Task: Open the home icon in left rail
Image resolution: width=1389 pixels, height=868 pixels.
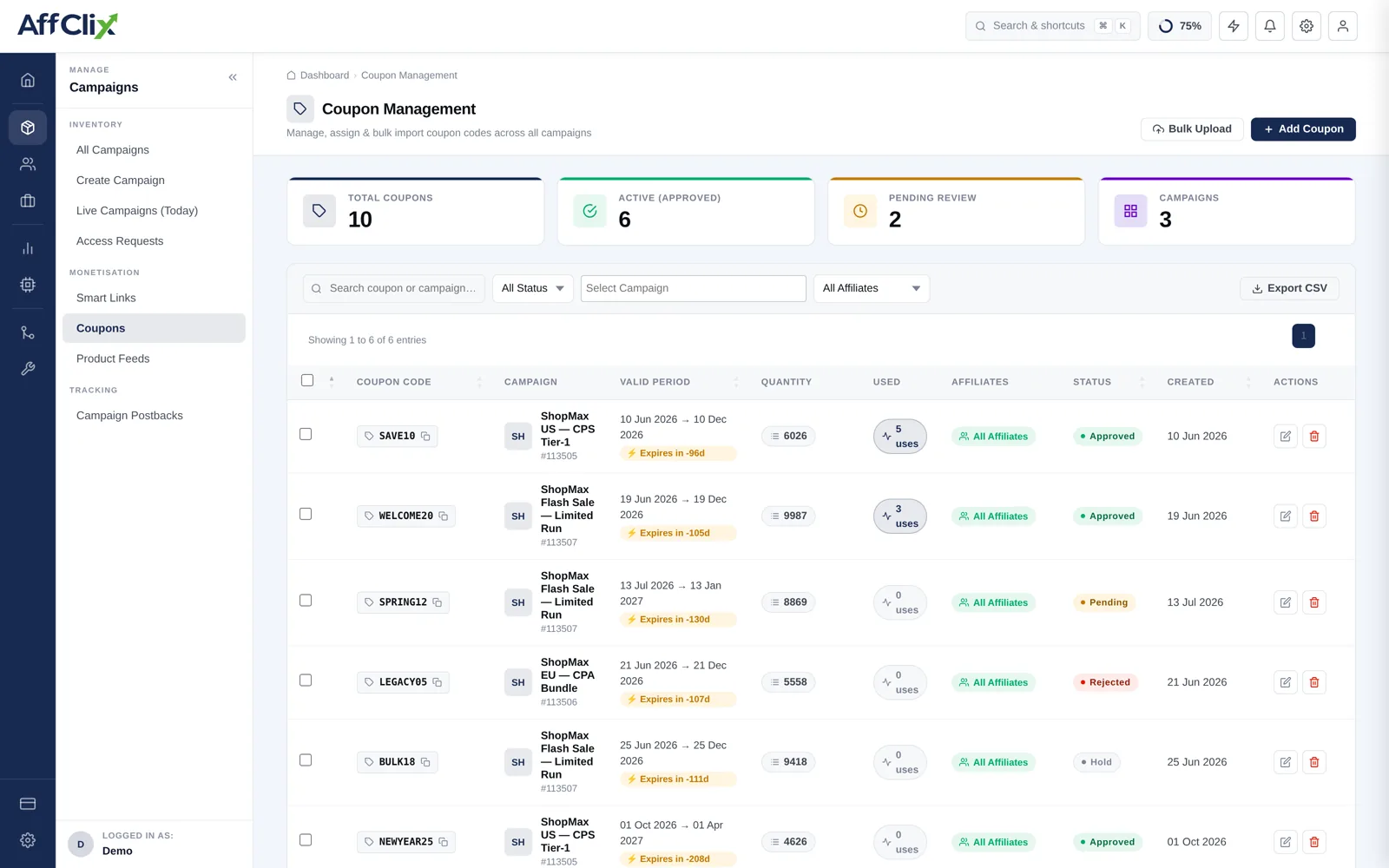Action: coord(28,80)
